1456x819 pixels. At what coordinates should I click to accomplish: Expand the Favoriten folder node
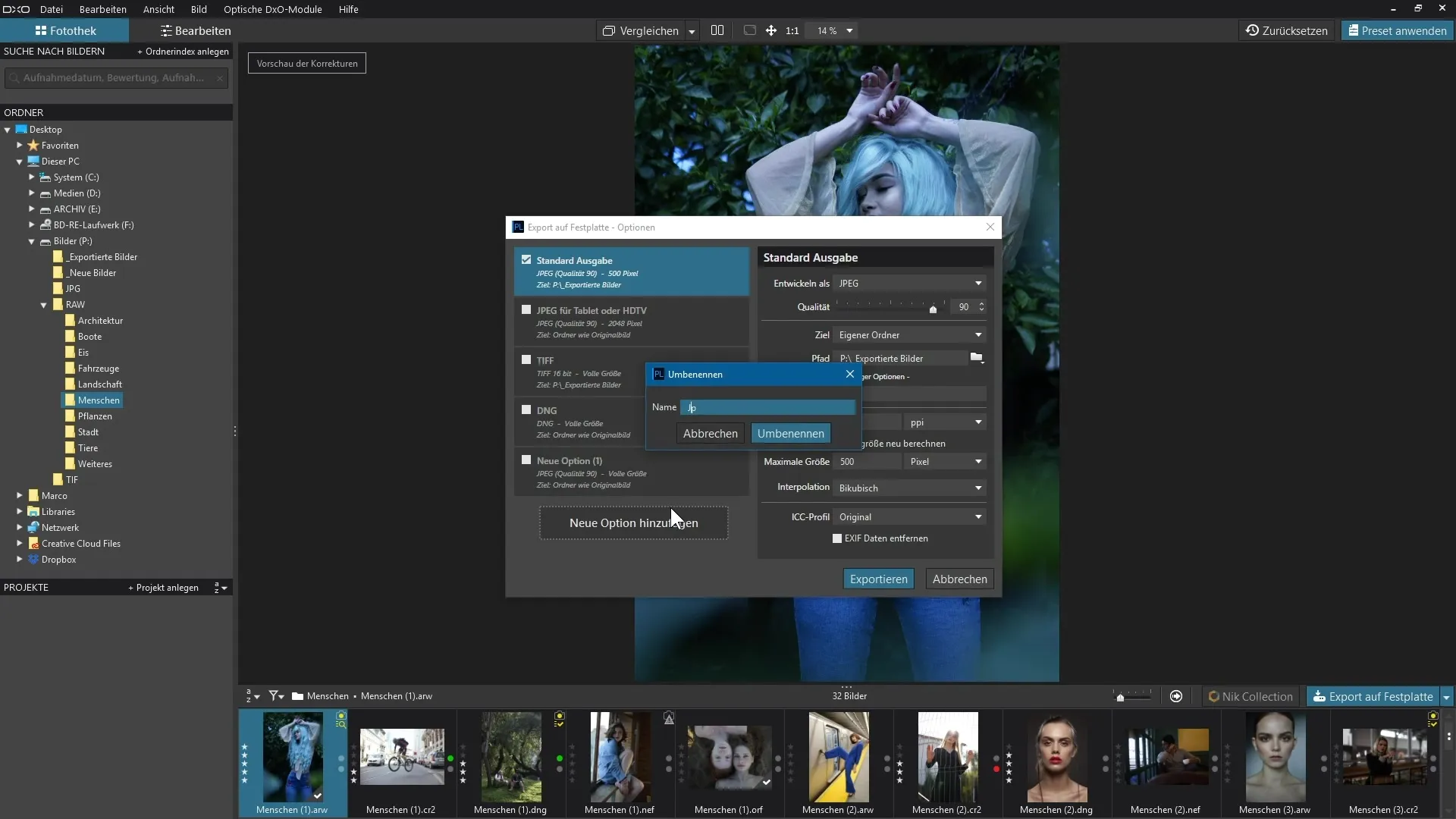click(x=20, y=145)
